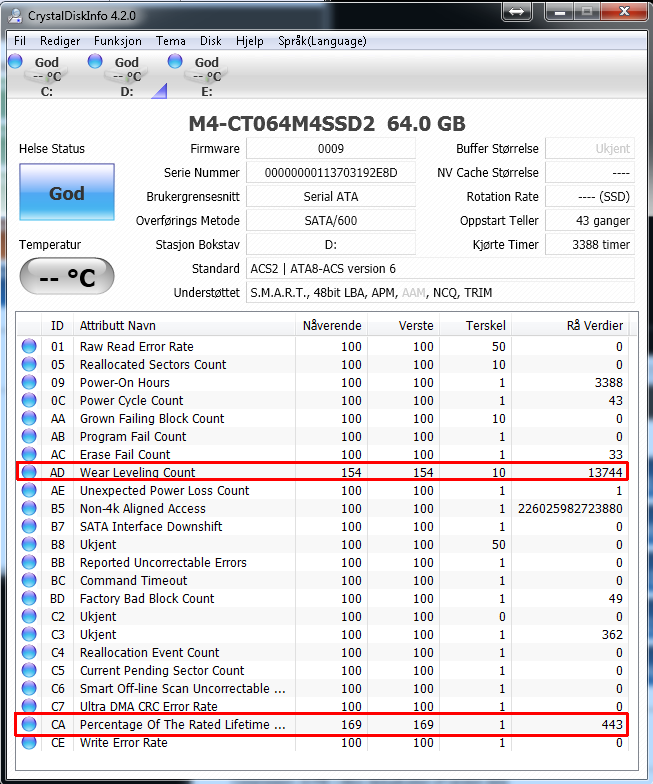Click status orb for Reallocated Sectors Count
This screenshot has width=653, height=784.
coord(29,364)
